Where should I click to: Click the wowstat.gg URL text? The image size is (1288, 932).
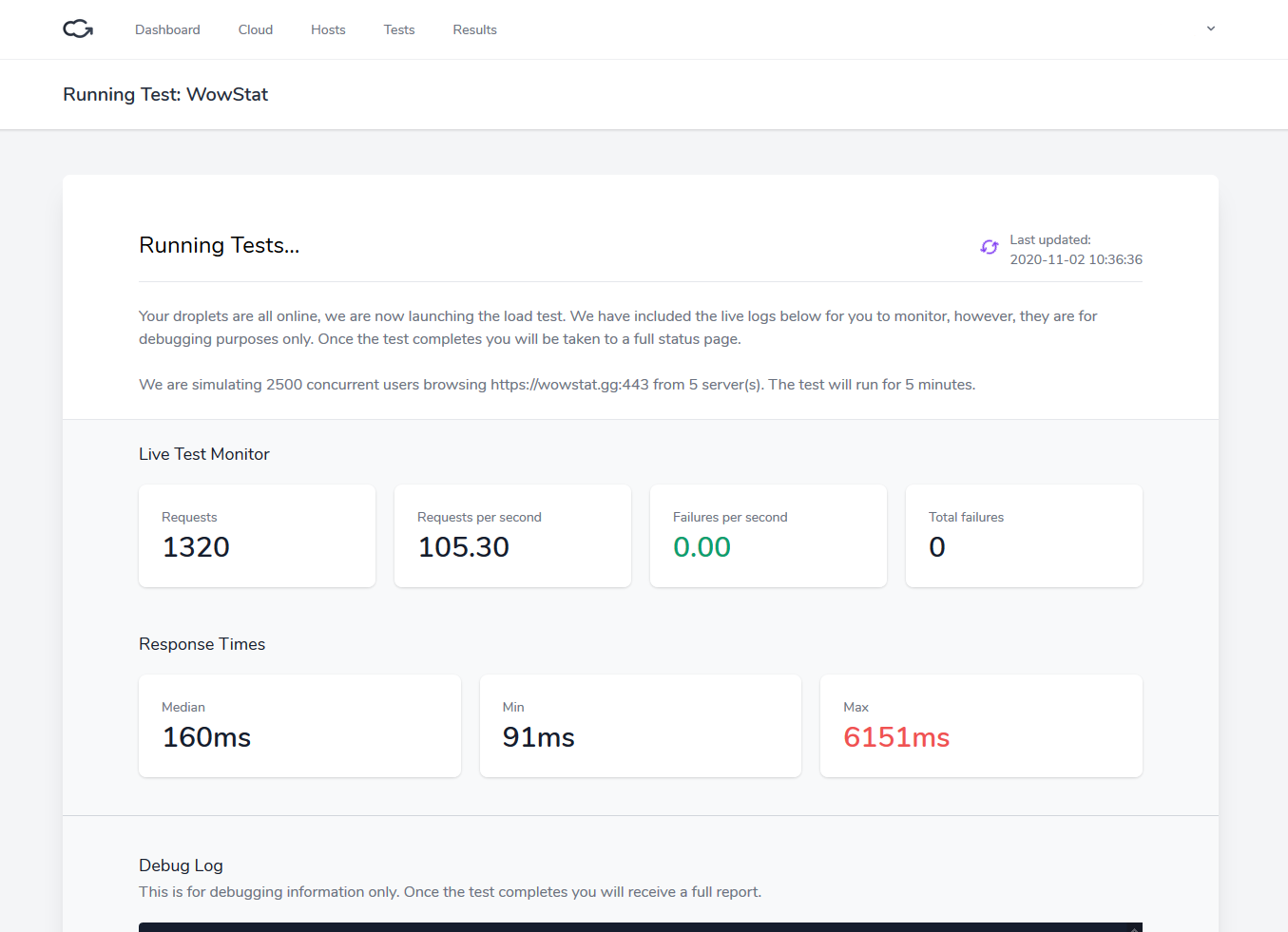tap(569, 385)
